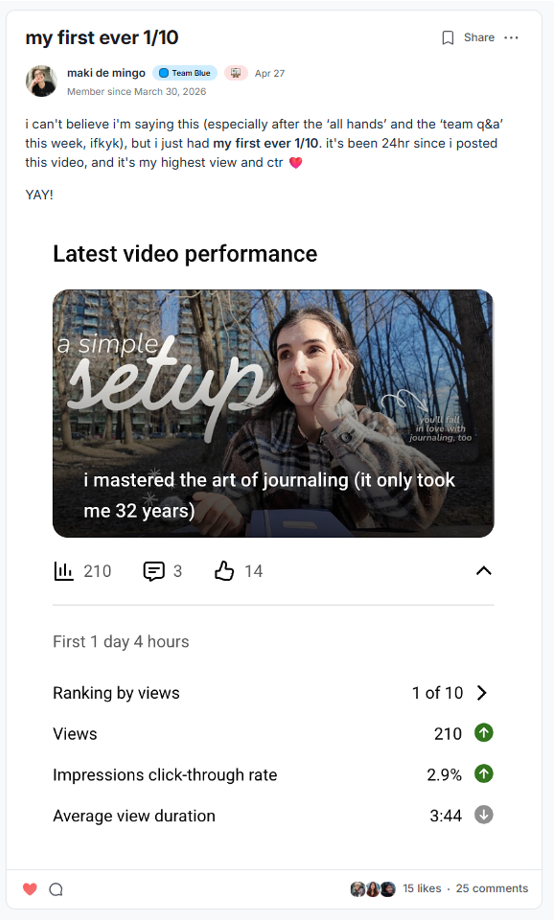Click maki de mingo's profile avatar
Viewport: 554px width, 920px height.
click(x=42, y=81)
